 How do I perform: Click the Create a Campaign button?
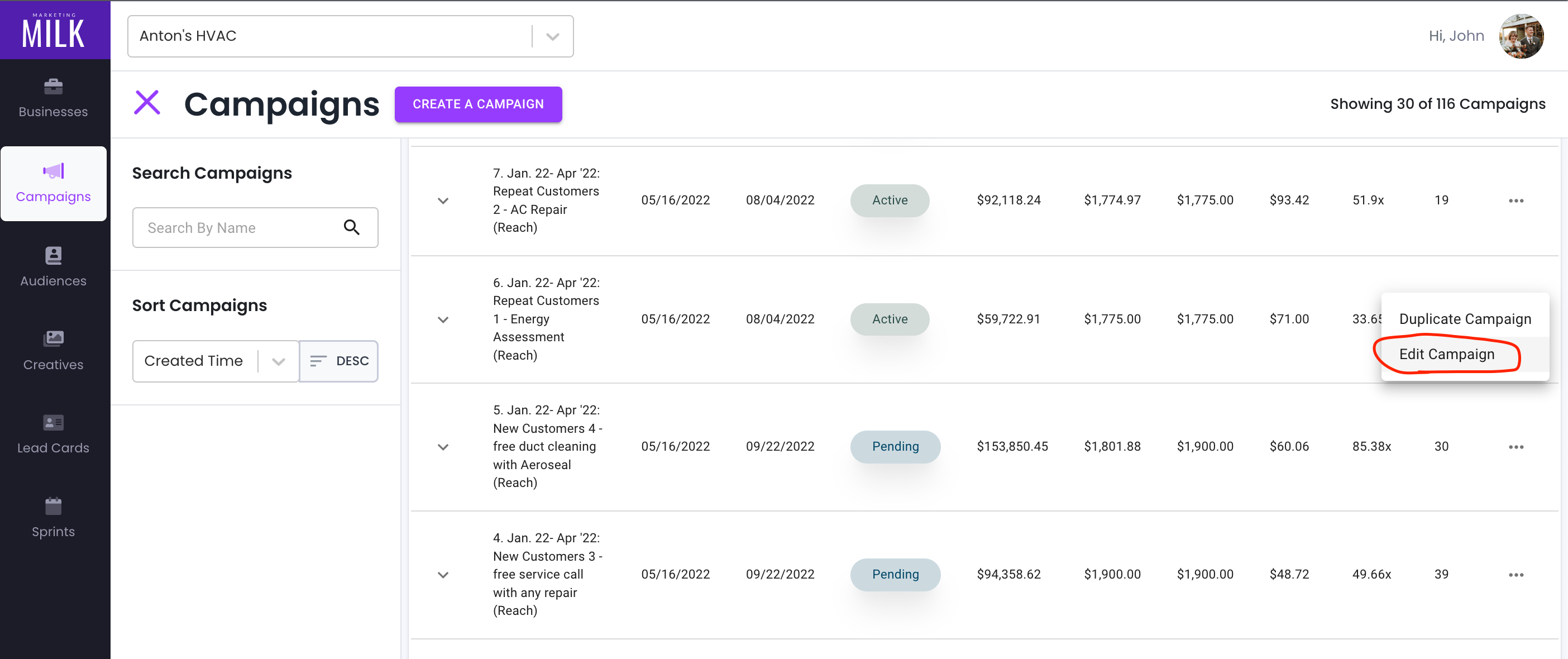coord(478,104)
